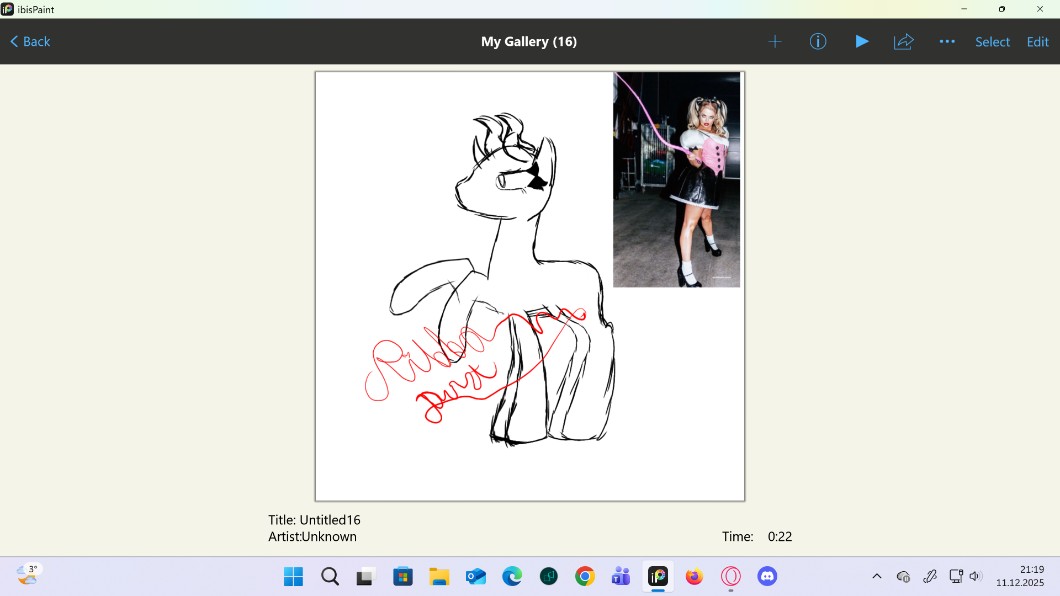
Task: Play the drawing process video
Action: pos(861,42)
